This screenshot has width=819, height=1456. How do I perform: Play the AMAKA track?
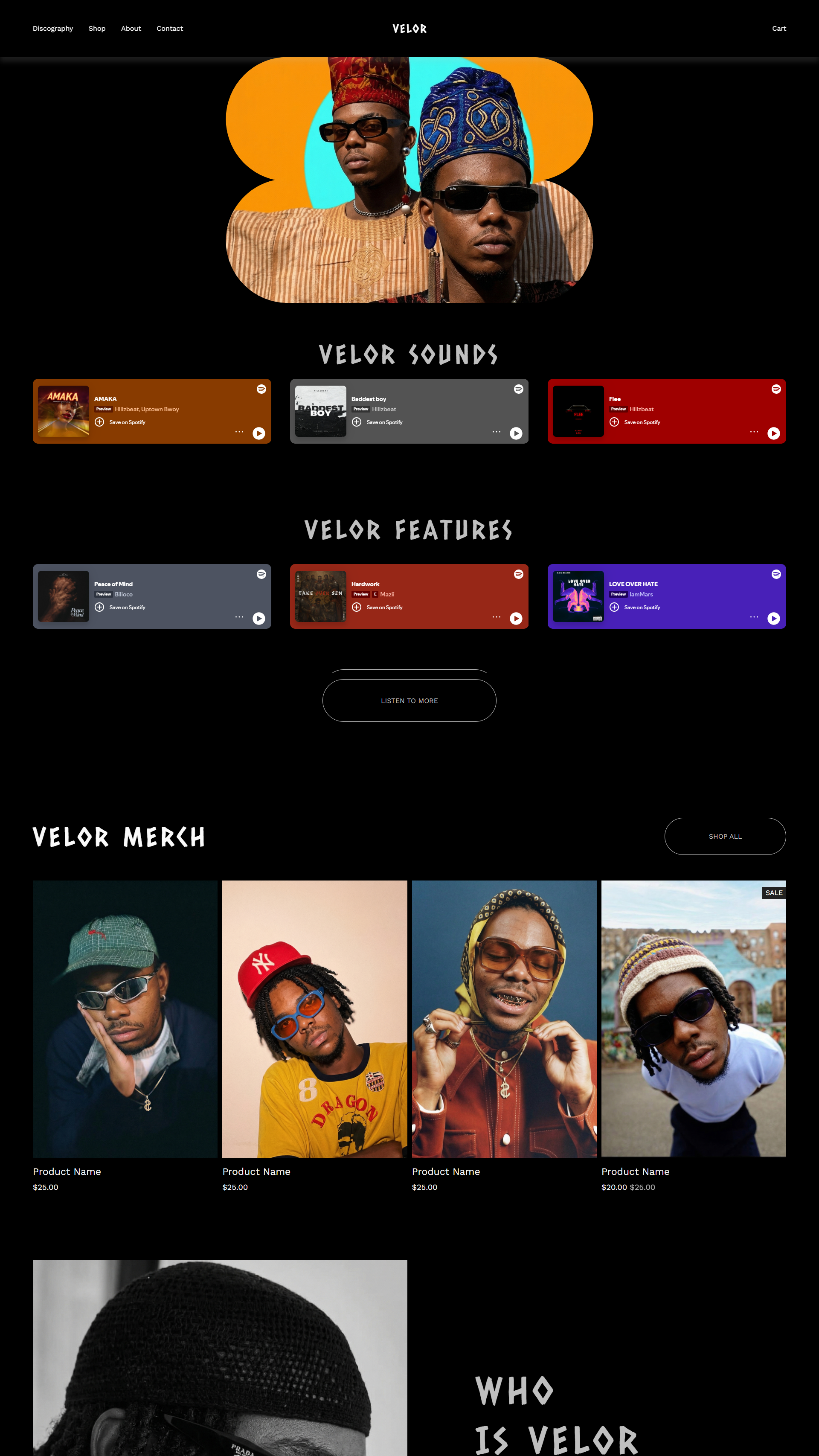tap(259, 433)
